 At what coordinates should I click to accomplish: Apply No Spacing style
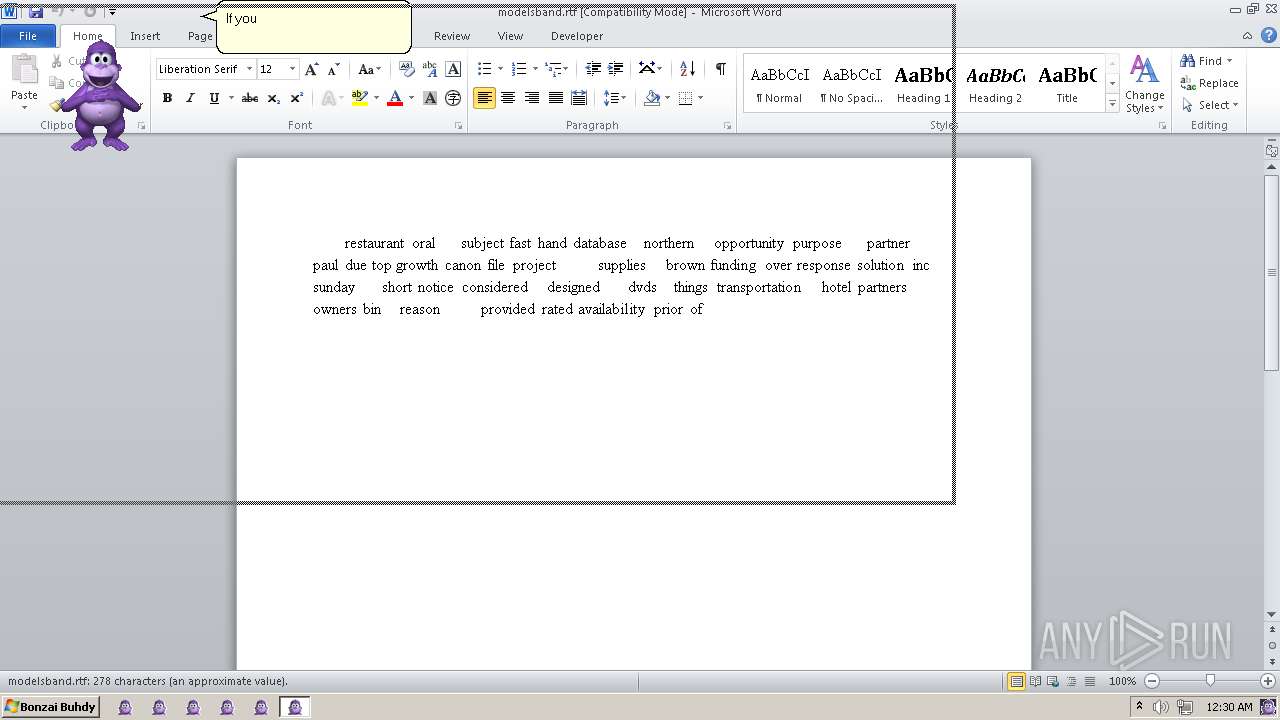coord(851,84)
